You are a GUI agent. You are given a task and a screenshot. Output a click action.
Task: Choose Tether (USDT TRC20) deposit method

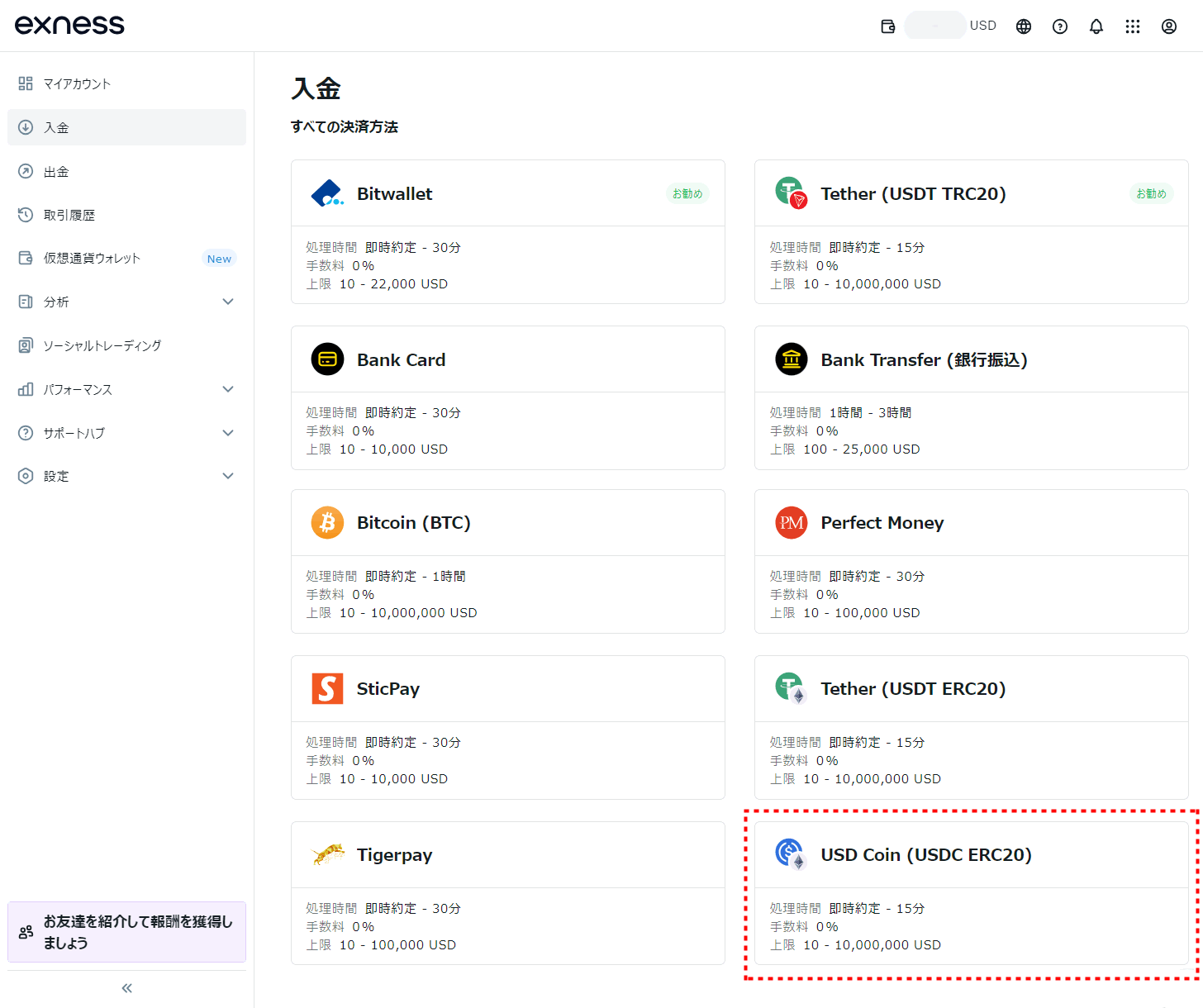[972, 231]
